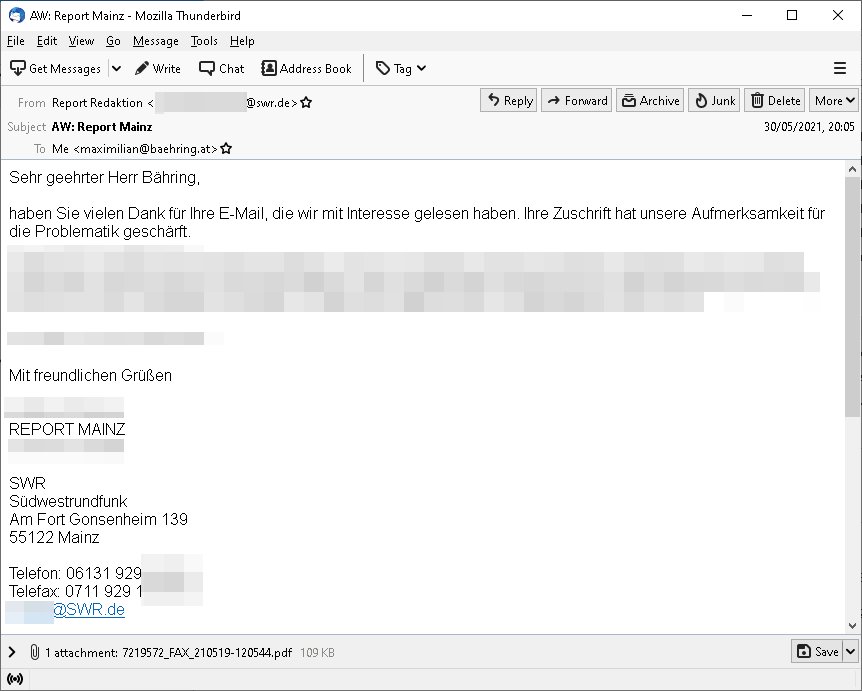
Task: Forward this message
Action: 577,101
